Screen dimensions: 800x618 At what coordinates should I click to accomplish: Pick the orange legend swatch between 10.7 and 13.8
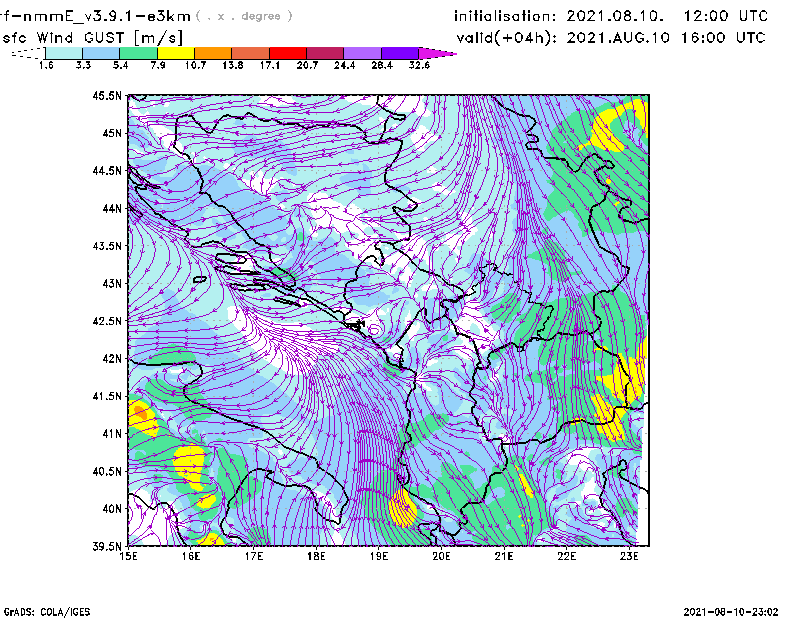(213, 53)
